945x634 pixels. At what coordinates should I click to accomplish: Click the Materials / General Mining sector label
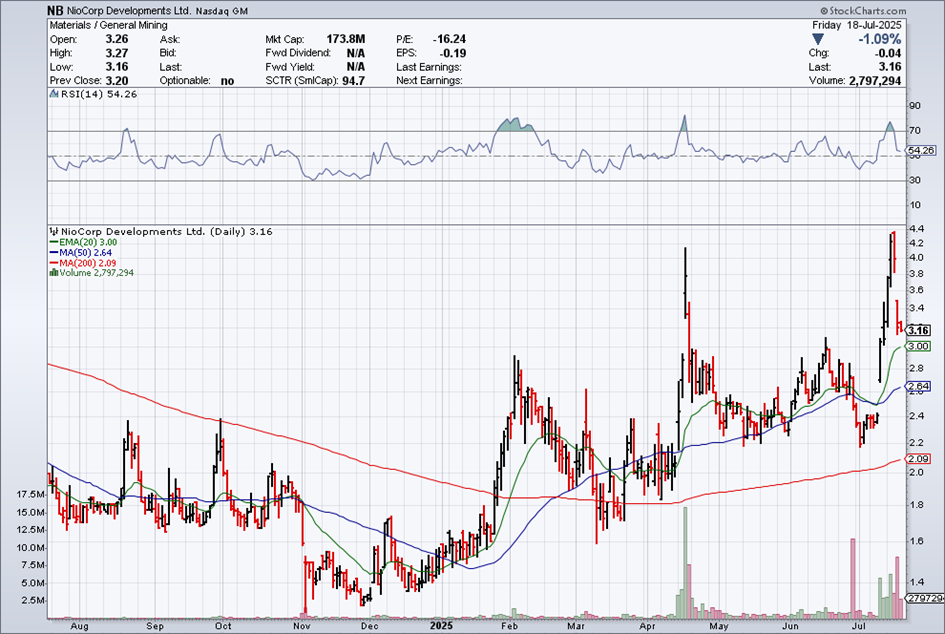108,25
